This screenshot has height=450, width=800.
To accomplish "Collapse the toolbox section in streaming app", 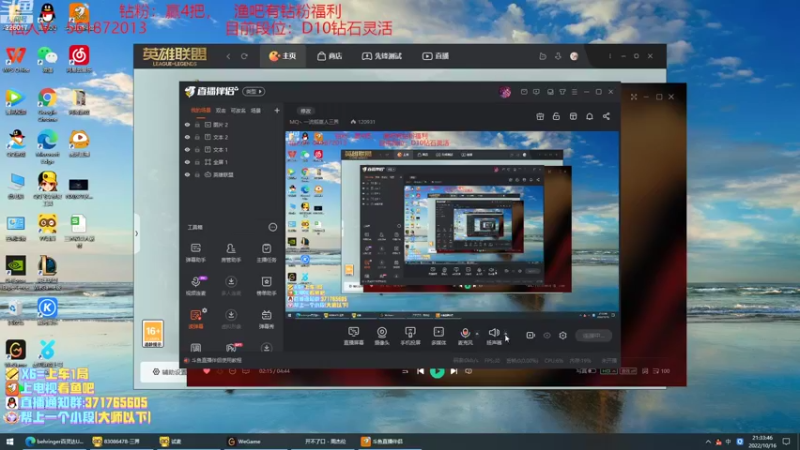I will (272, 227).
